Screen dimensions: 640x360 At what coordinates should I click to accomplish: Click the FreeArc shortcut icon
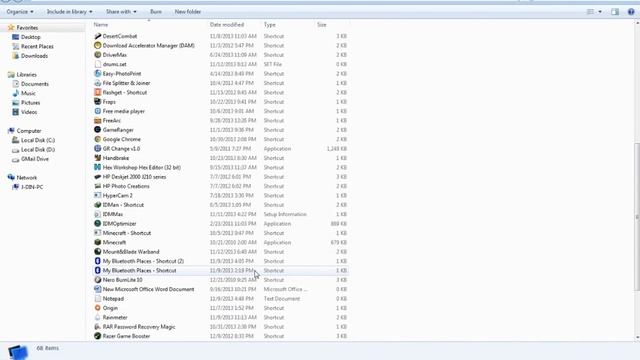[98, 121]
